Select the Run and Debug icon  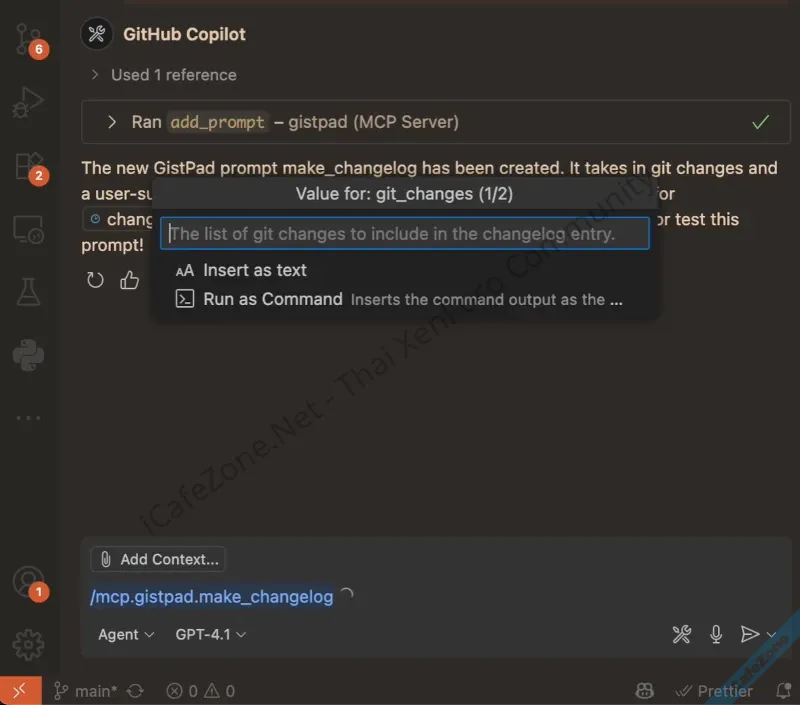tap(27, 101)
